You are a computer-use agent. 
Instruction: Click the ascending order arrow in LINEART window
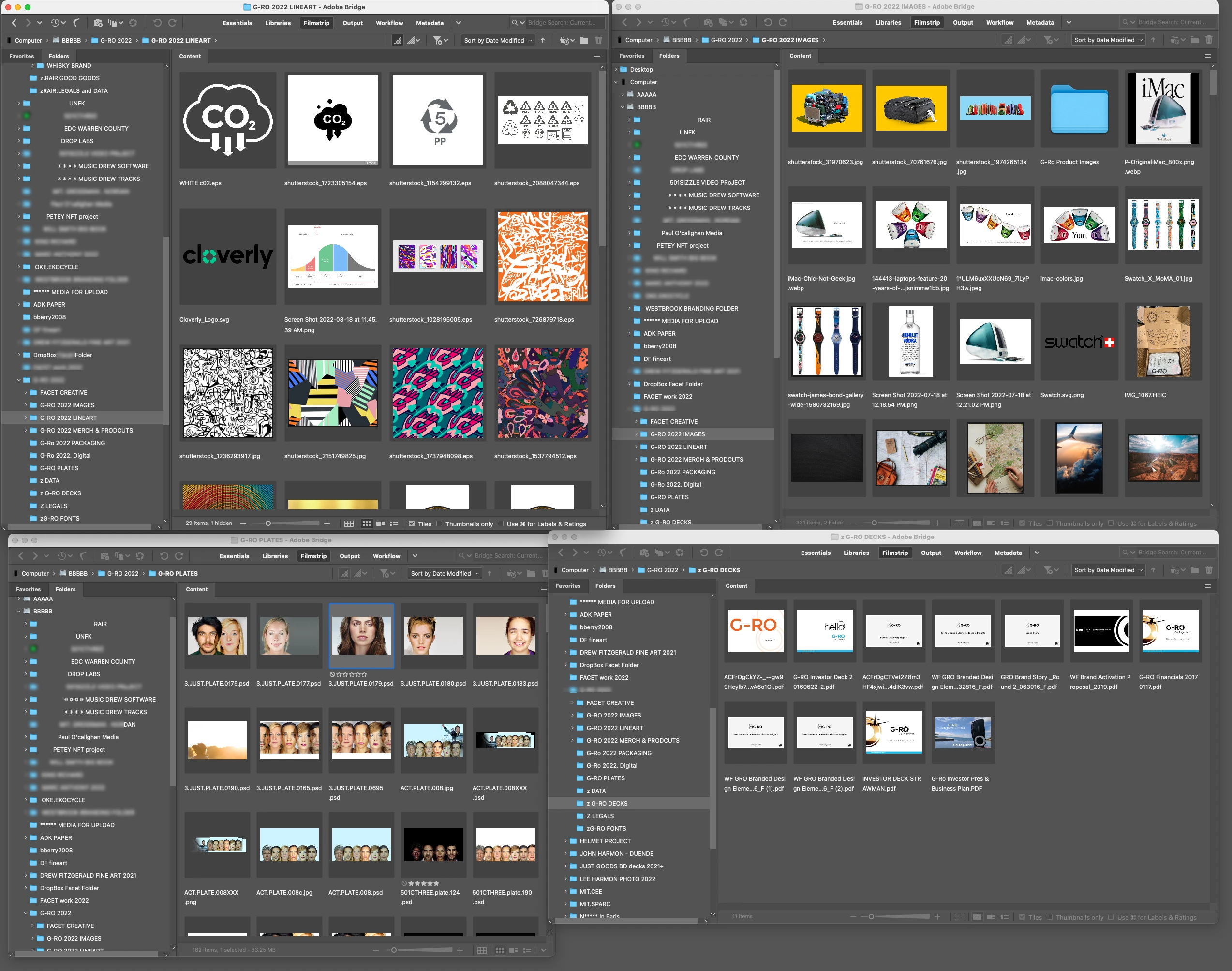[x=543, y=40]
